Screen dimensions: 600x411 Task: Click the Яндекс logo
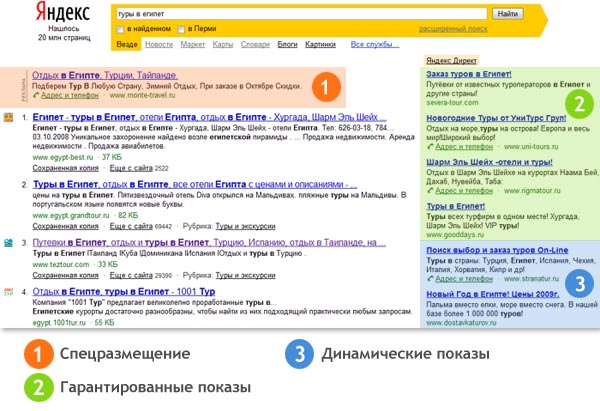[x=63, y=12]
